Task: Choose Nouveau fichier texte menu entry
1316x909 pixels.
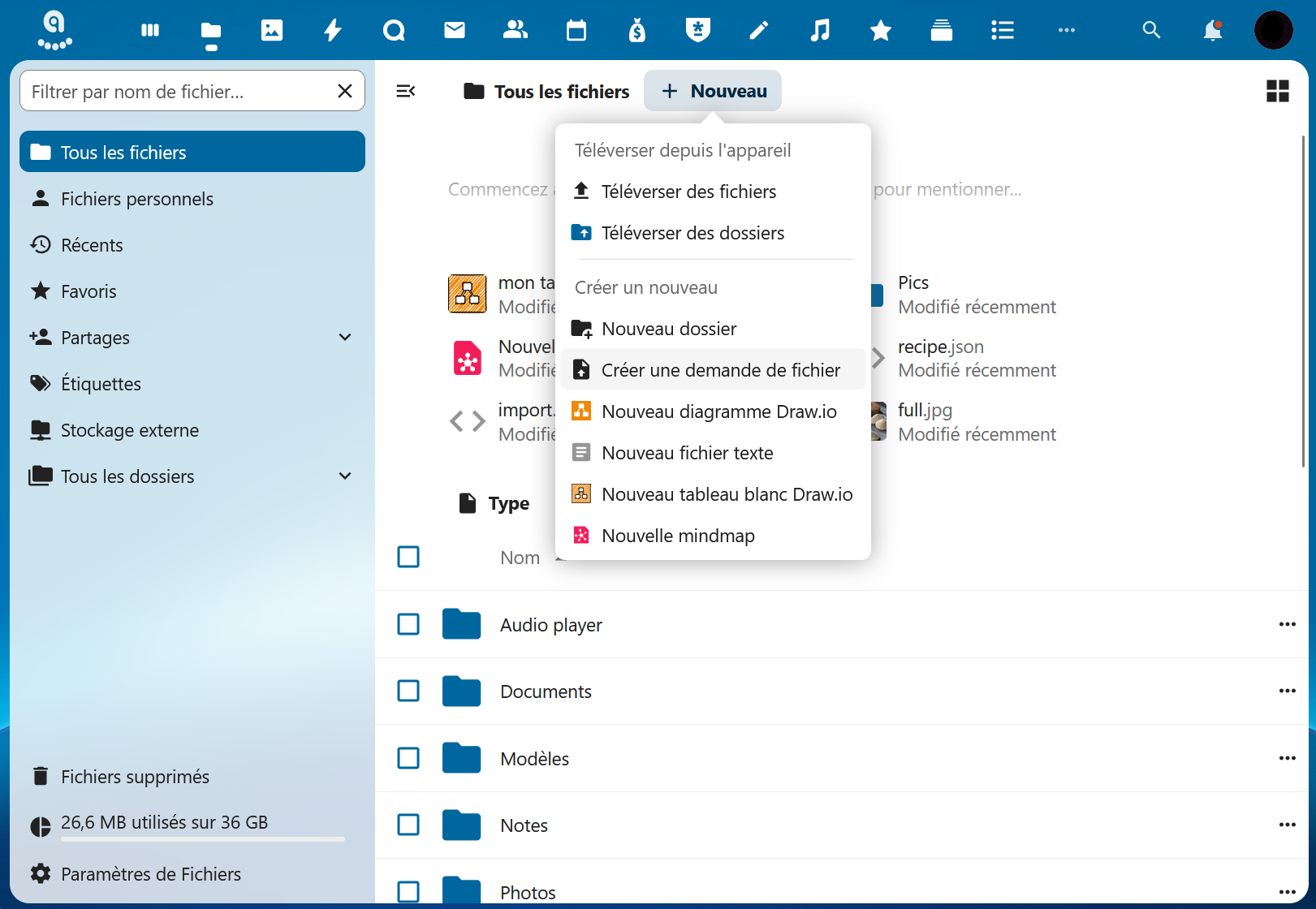Action: click(x=687, y=453)
